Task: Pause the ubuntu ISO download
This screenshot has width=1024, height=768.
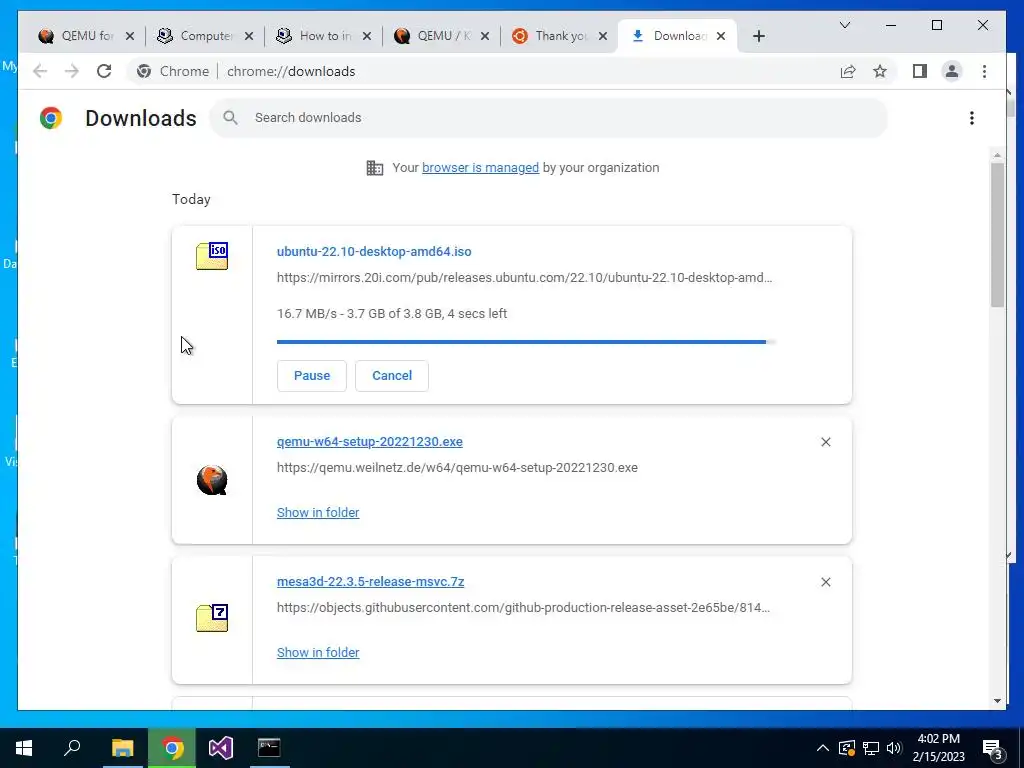Action: [312, 376]
